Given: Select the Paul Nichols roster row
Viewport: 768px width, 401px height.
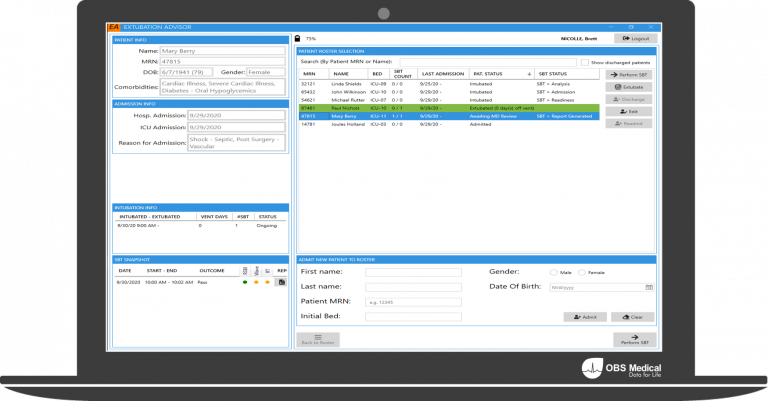Looking at the screenshot, I should (449, 108).
